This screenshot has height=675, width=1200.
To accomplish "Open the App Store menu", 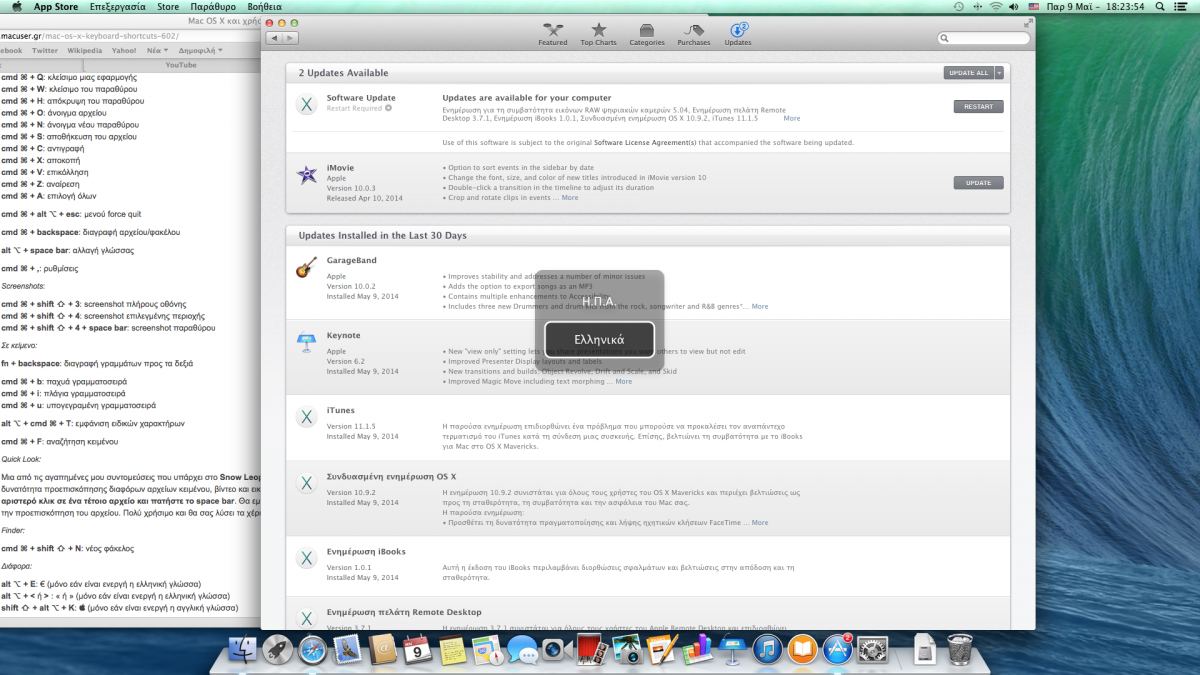I will point(56,6).
